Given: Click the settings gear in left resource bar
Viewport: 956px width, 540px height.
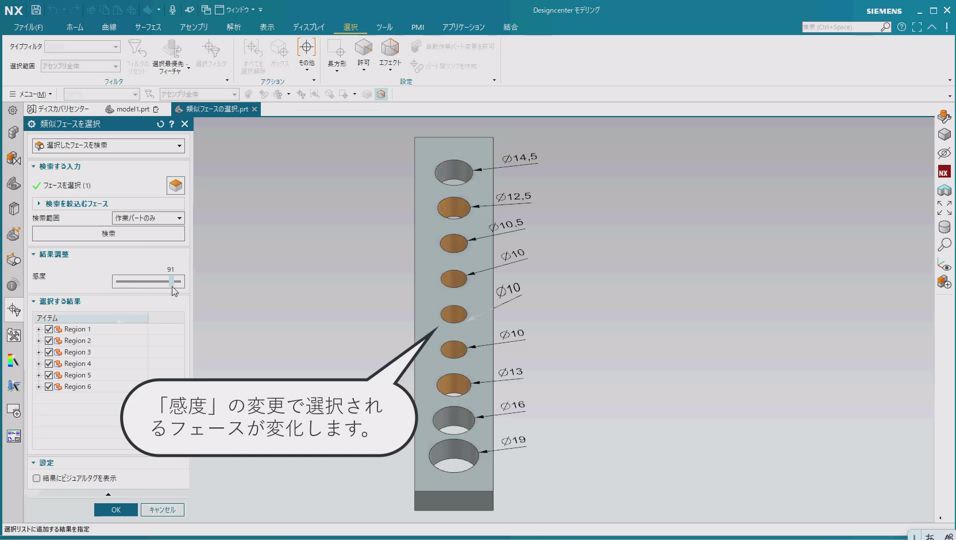Looking at the screenshot, I should (x=12, y=110).
